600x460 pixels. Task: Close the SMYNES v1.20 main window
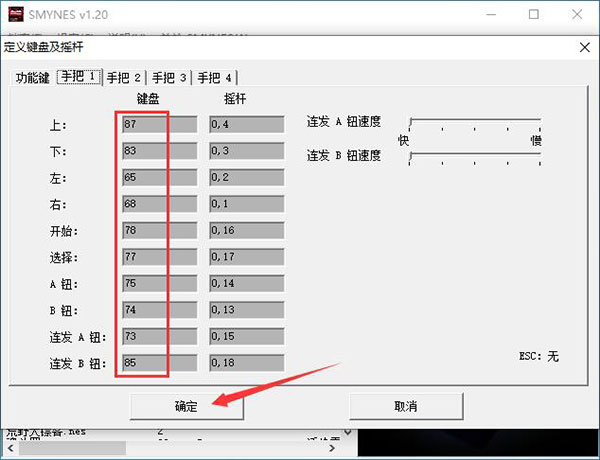tap(577, 15)
